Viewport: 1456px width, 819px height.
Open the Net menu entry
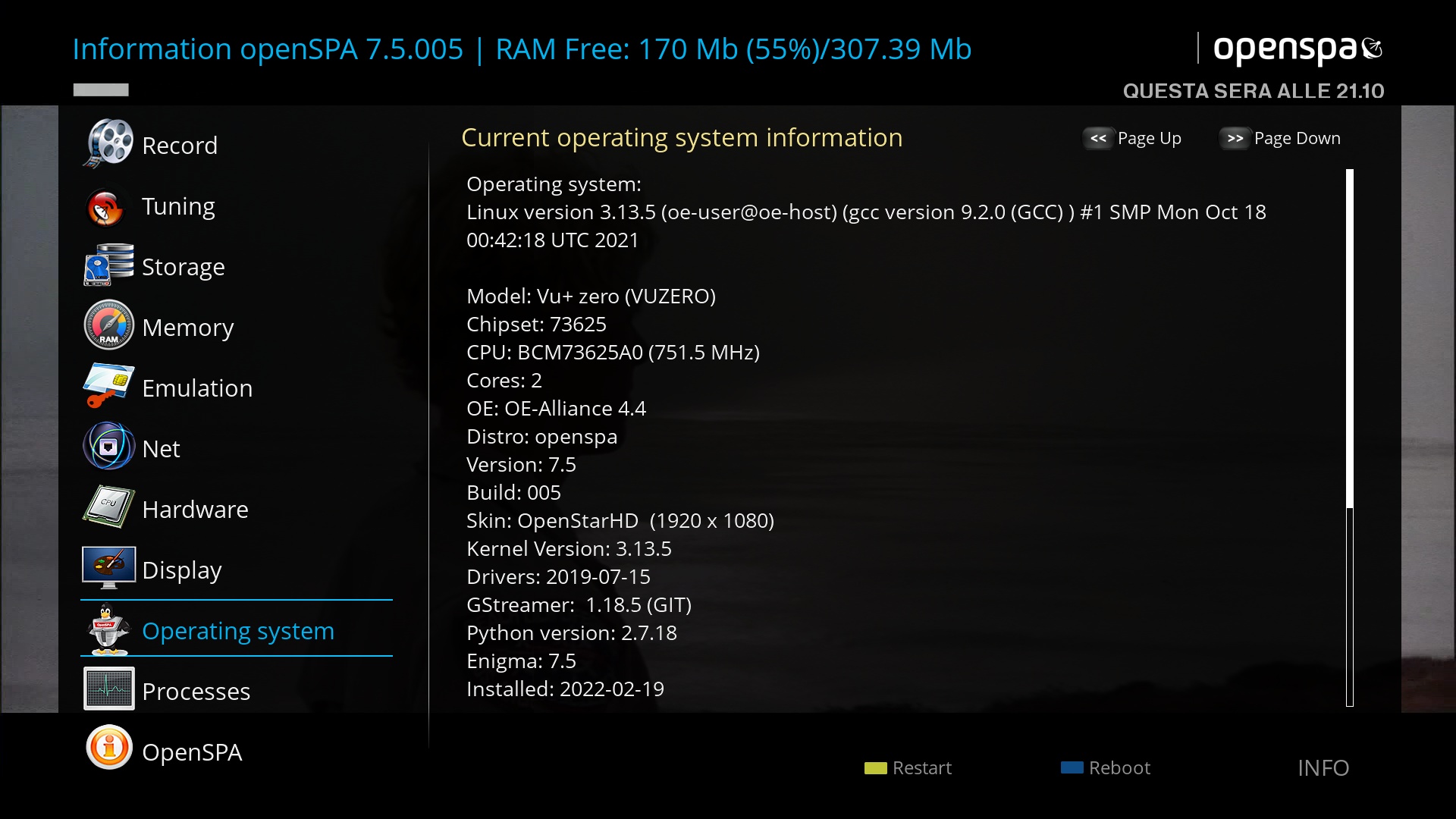point(237,448)
